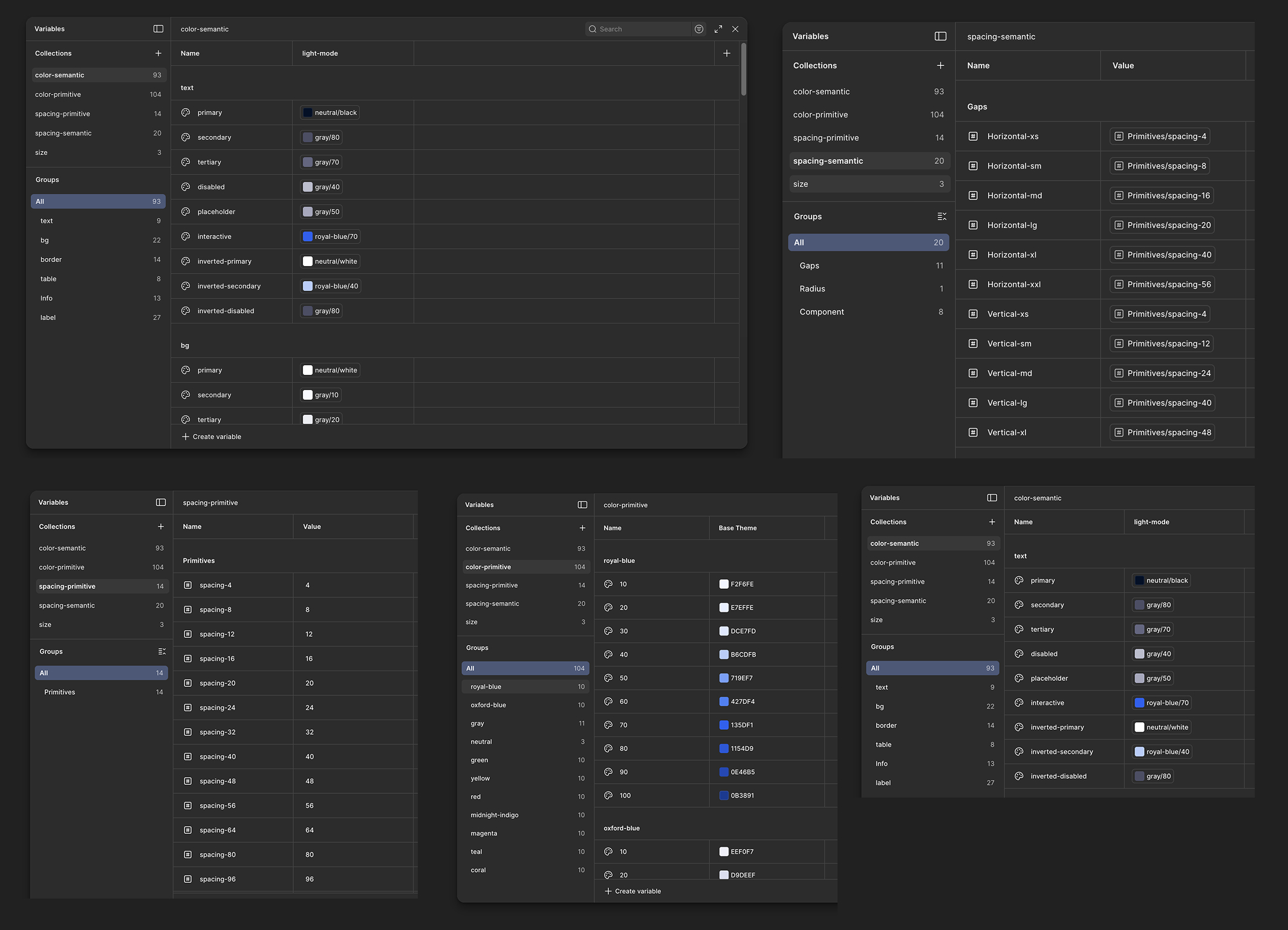Screen dimensions: 1288x930
Task: Click the royal-blue/70 color swatch for interactive
Action: click(x=308, y=236)
